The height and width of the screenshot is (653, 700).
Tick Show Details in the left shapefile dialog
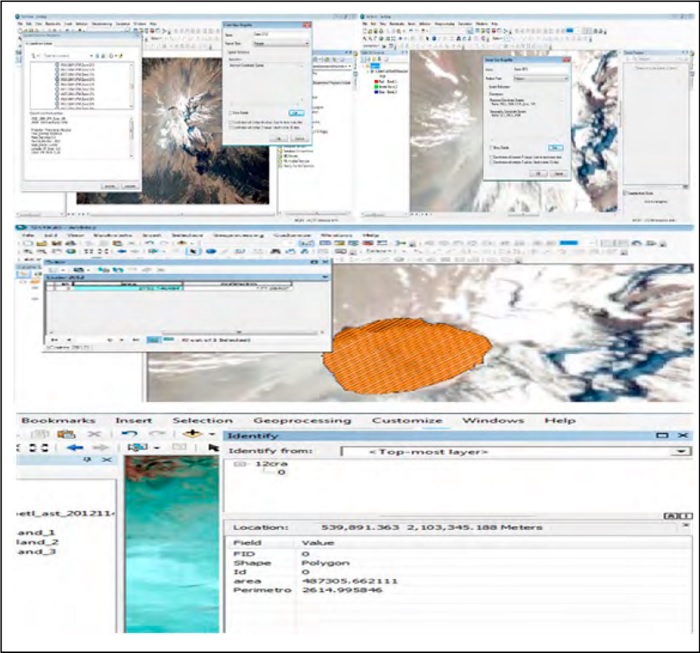click(x=230, y=113)
